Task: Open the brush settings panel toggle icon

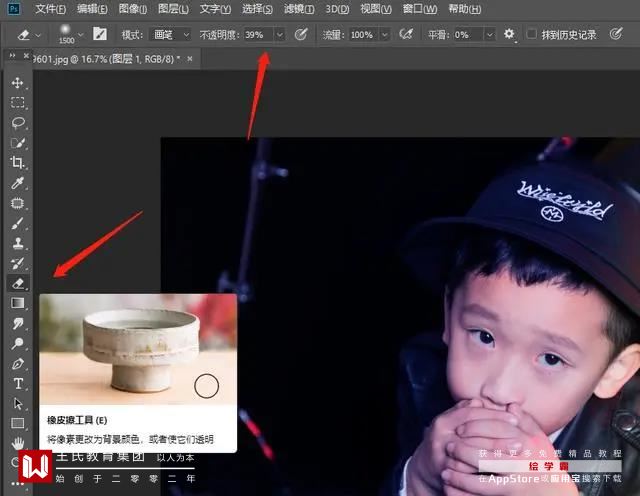Action: pos(100,34)
